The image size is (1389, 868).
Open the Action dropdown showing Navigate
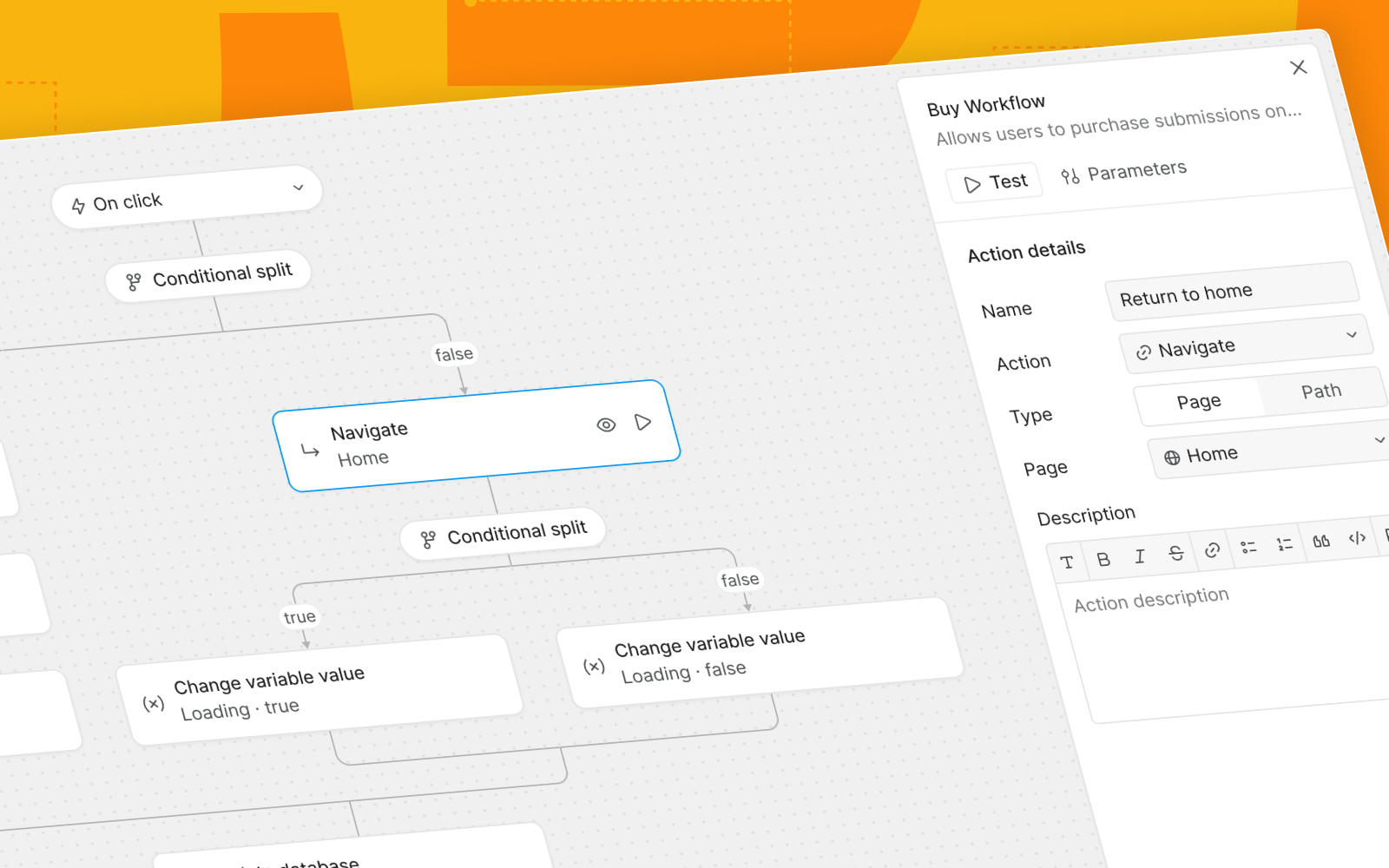(x=1247, y=346)
